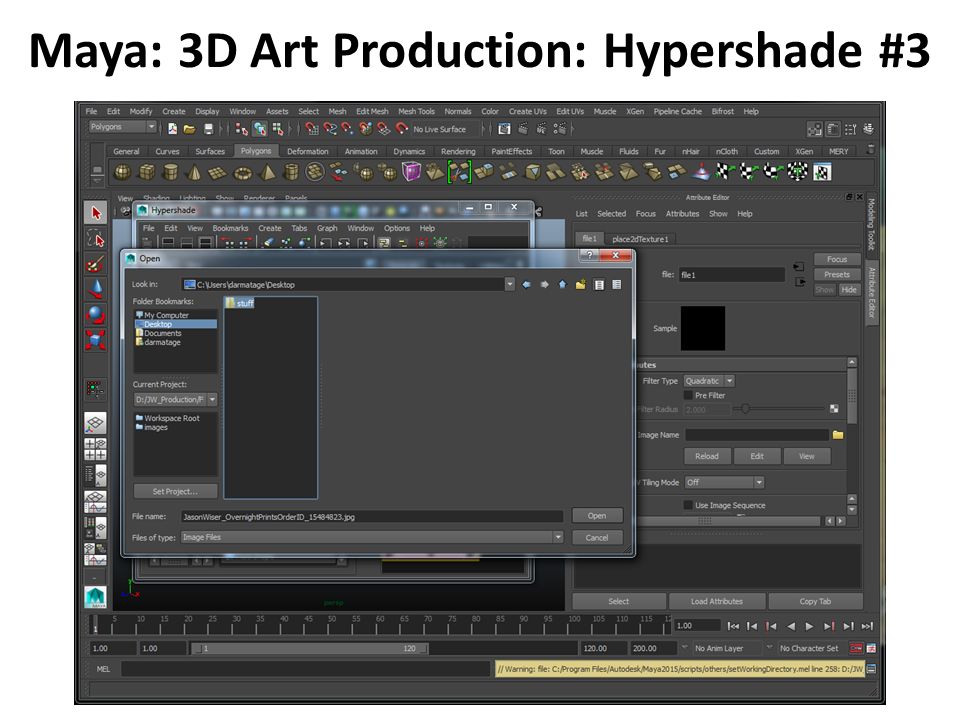
Task: Open the Files of type dropdown
Action: (x=371, y=537)
